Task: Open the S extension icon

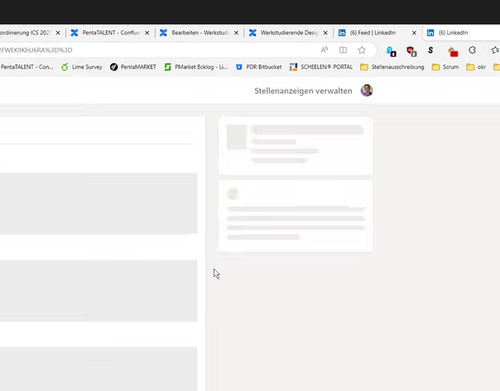Action: pos(431,50)
